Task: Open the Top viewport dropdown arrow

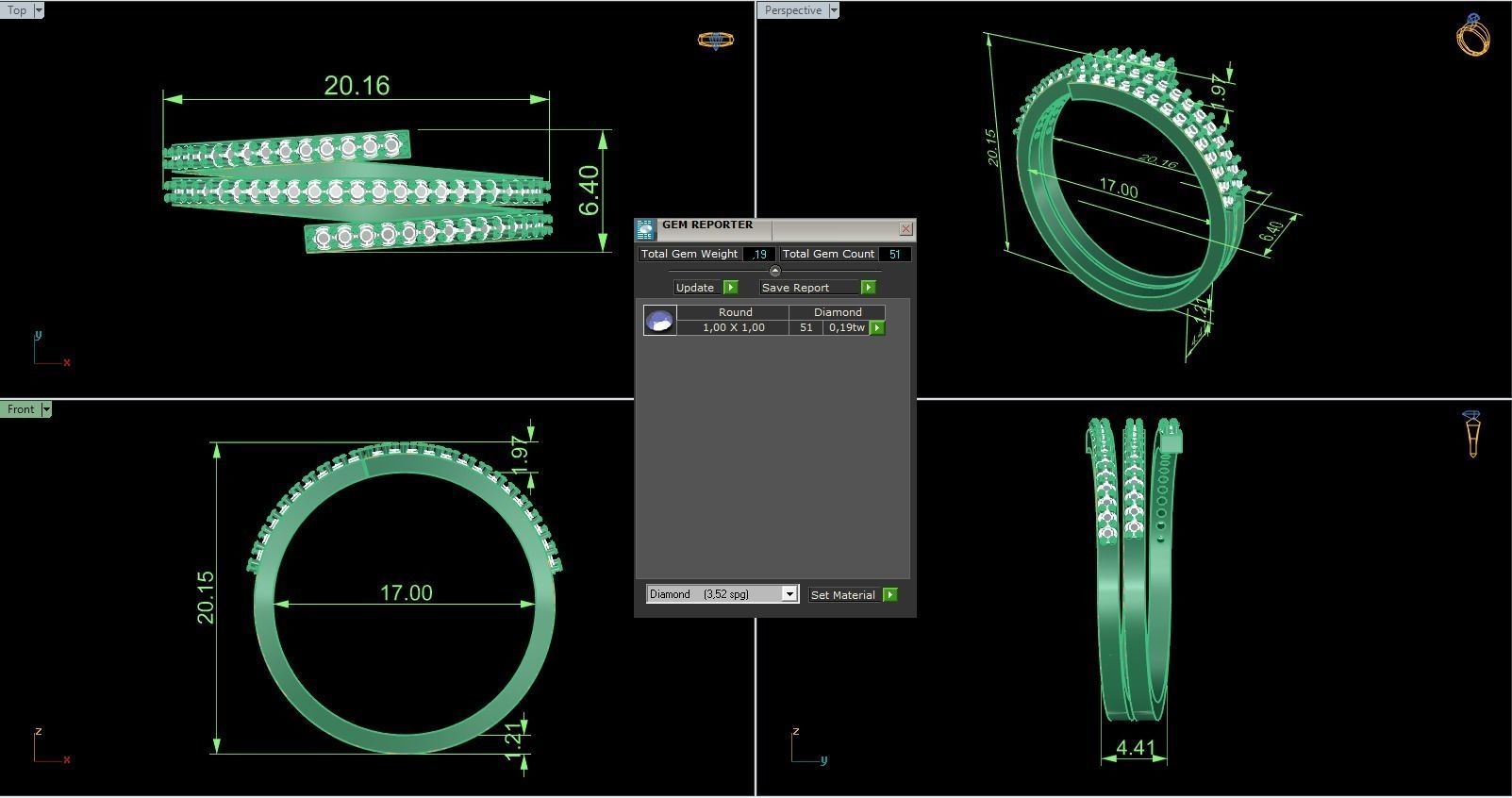Action: pos(39,10)
